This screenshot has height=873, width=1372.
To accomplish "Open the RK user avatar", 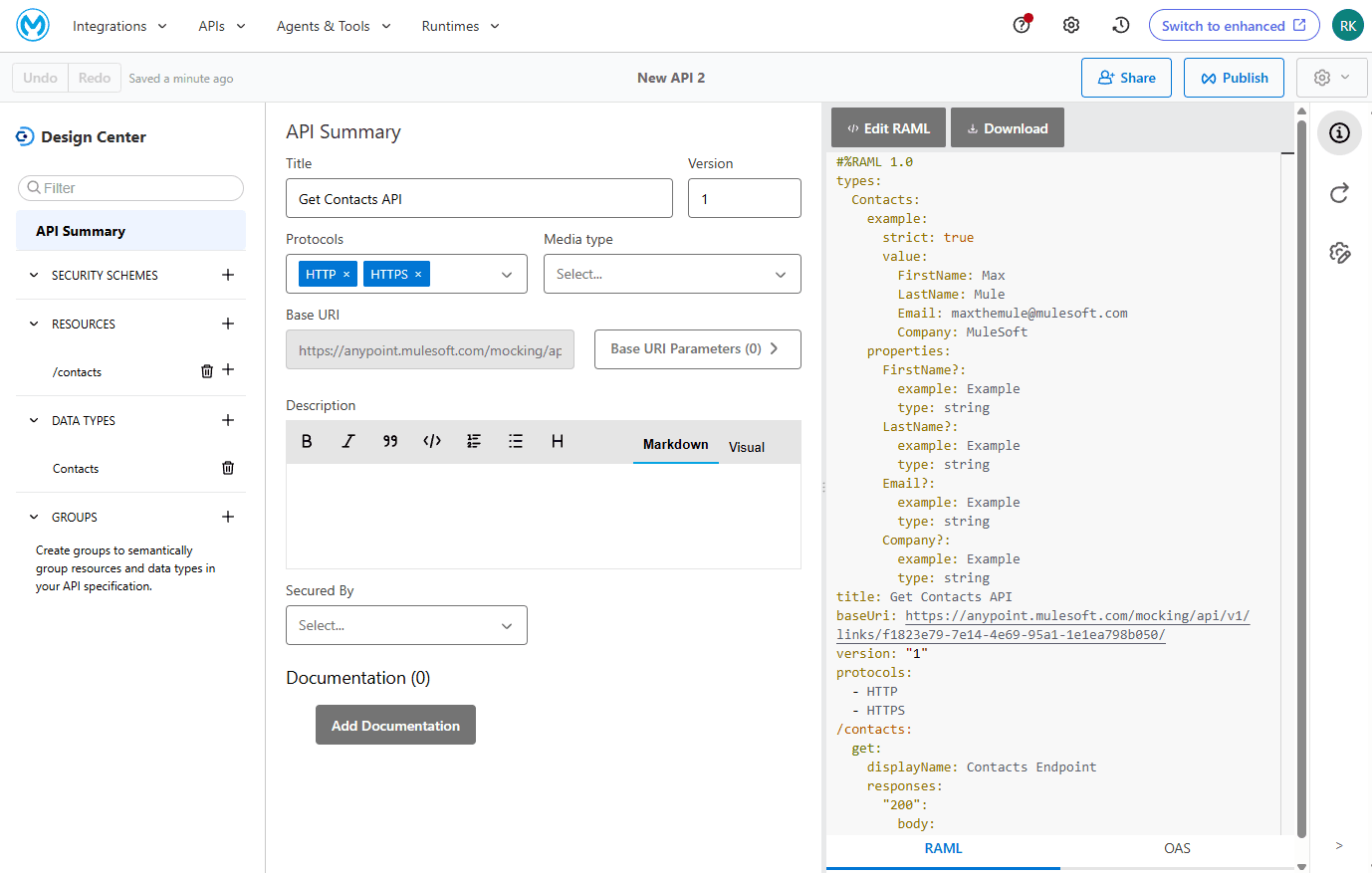I will coord(1347,25).
